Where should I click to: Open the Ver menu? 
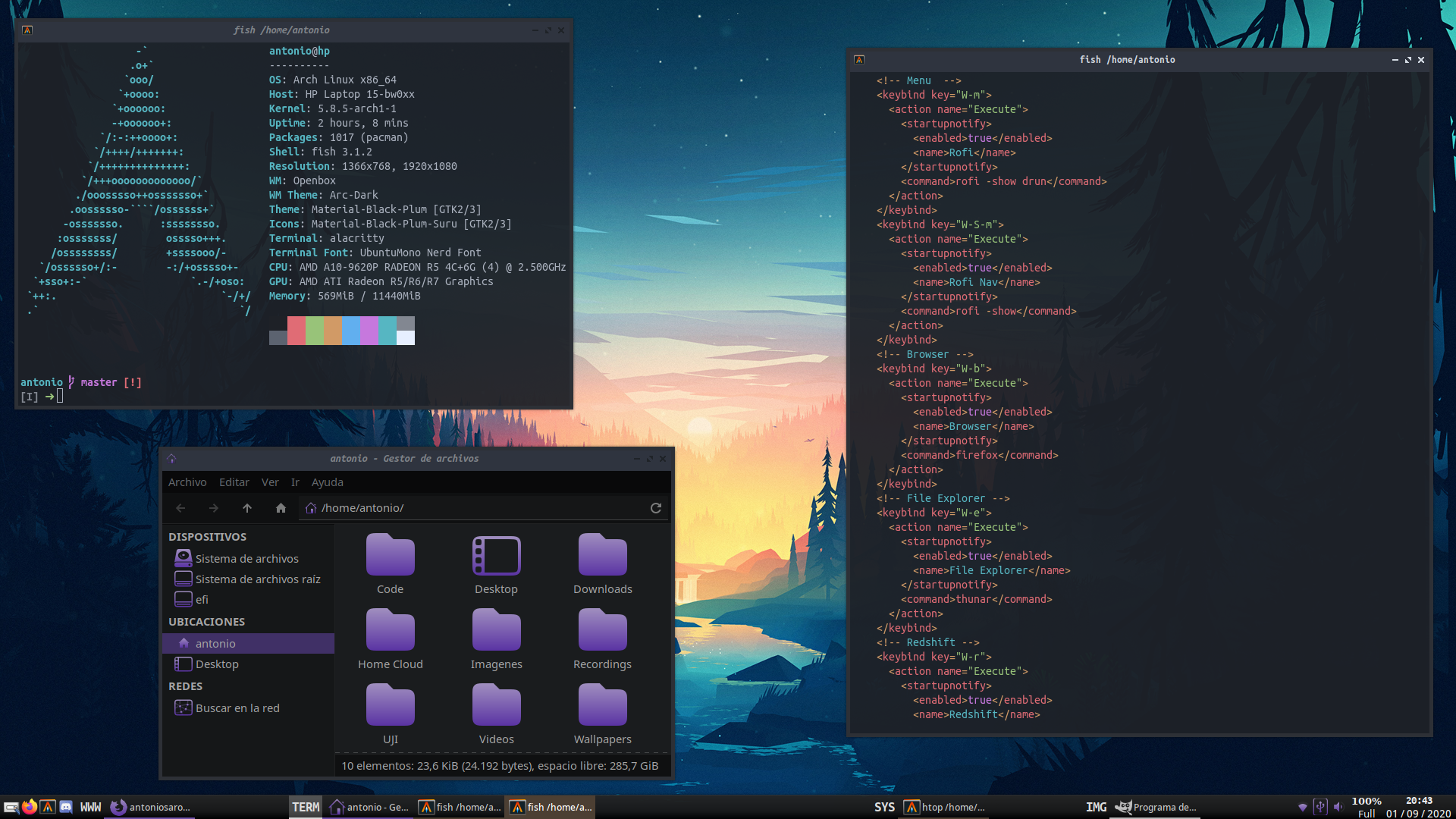pyautogui.click(x=270, y=482)
